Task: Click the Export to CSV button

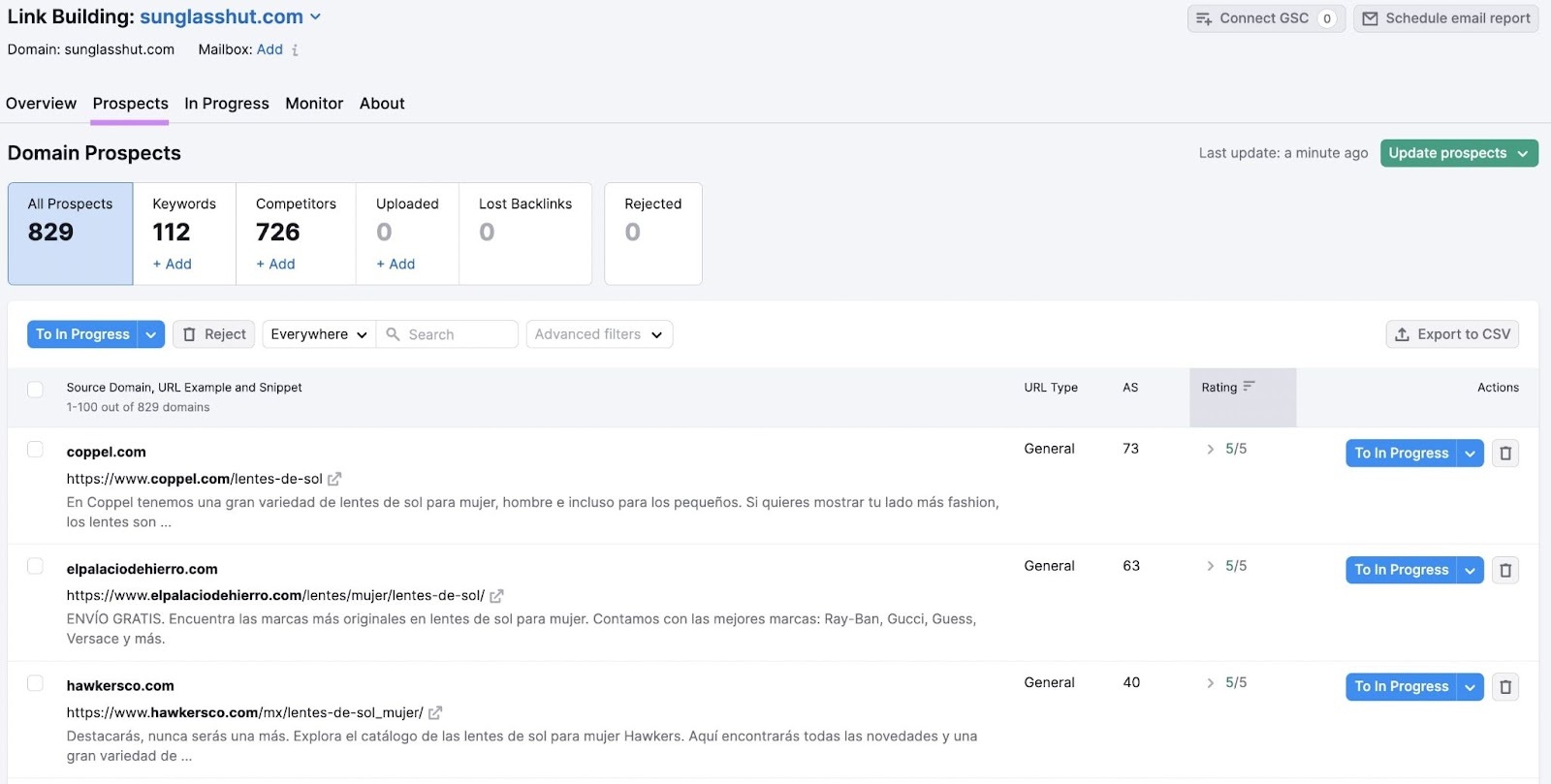Action: 1451,334
